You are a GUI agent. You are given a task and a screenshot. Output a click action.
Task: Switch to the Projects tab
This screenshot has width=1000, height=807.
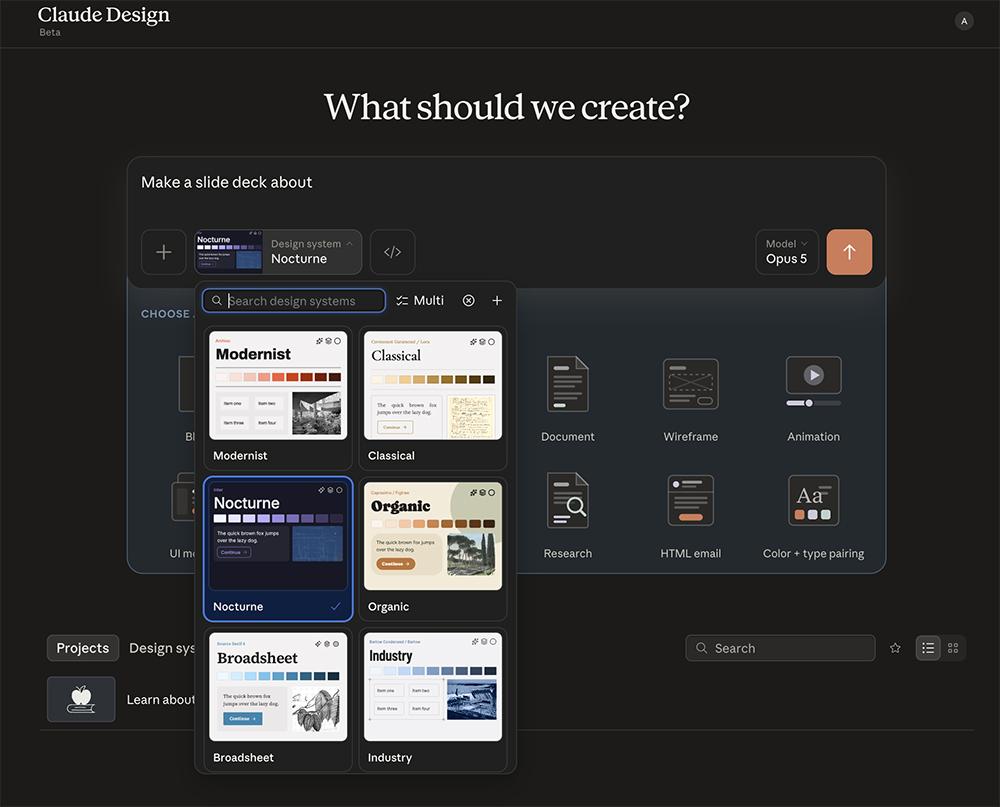[83, 648]
